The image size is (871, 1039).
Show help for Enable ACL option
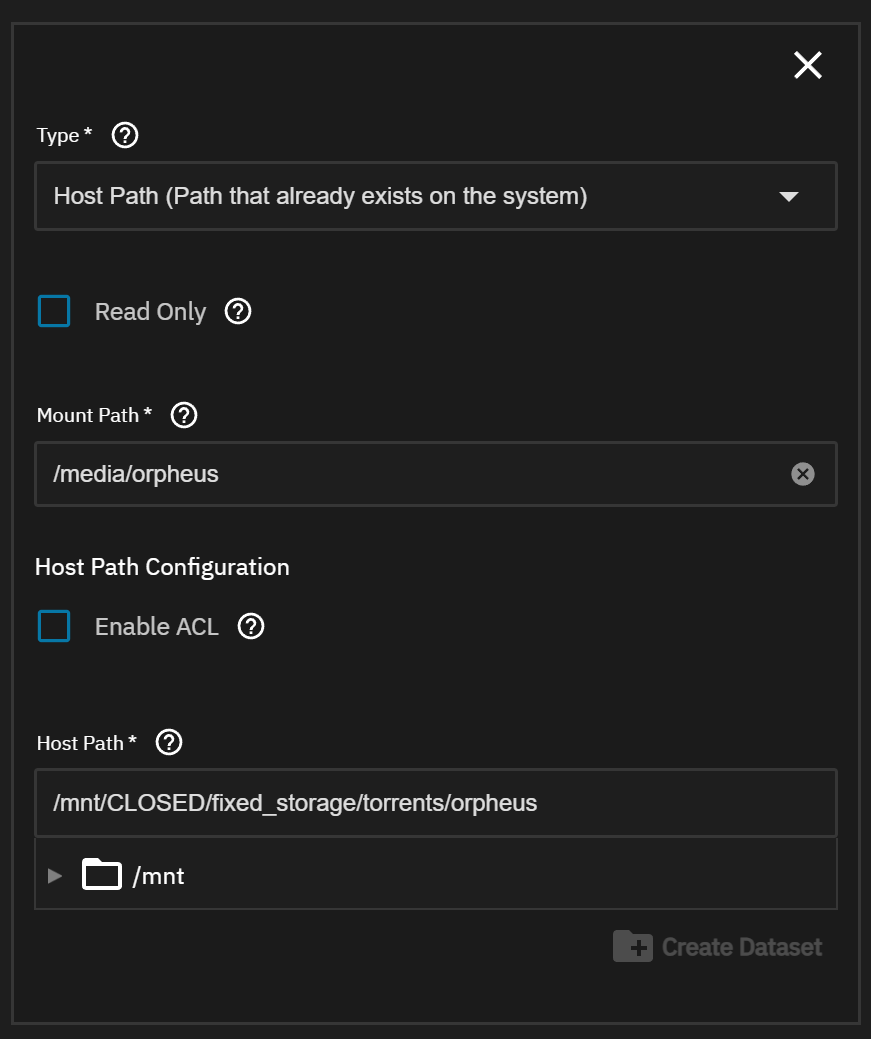[x=251, y=627]
